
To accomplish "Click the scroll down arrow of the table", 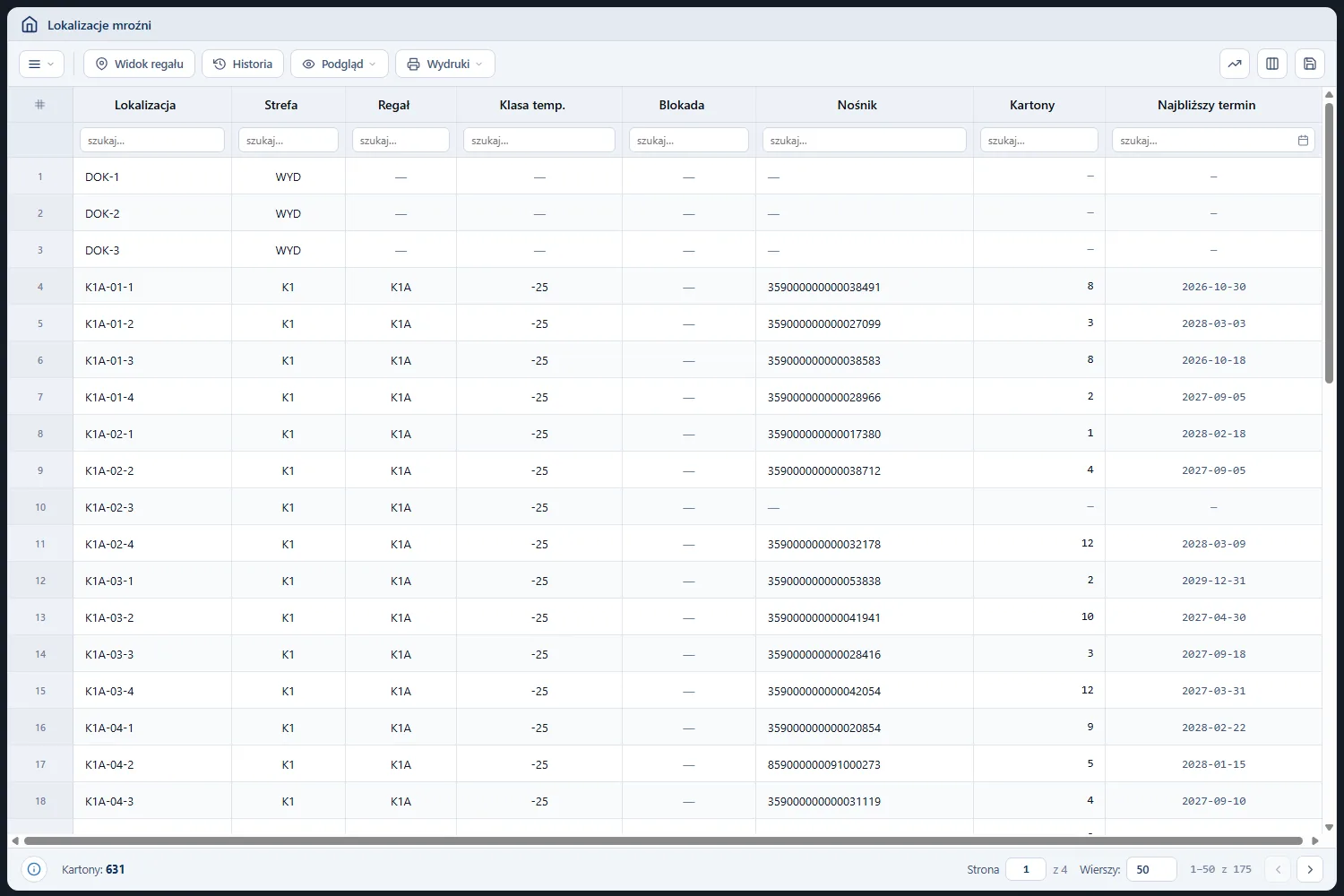I will (x=1329, y=828).
